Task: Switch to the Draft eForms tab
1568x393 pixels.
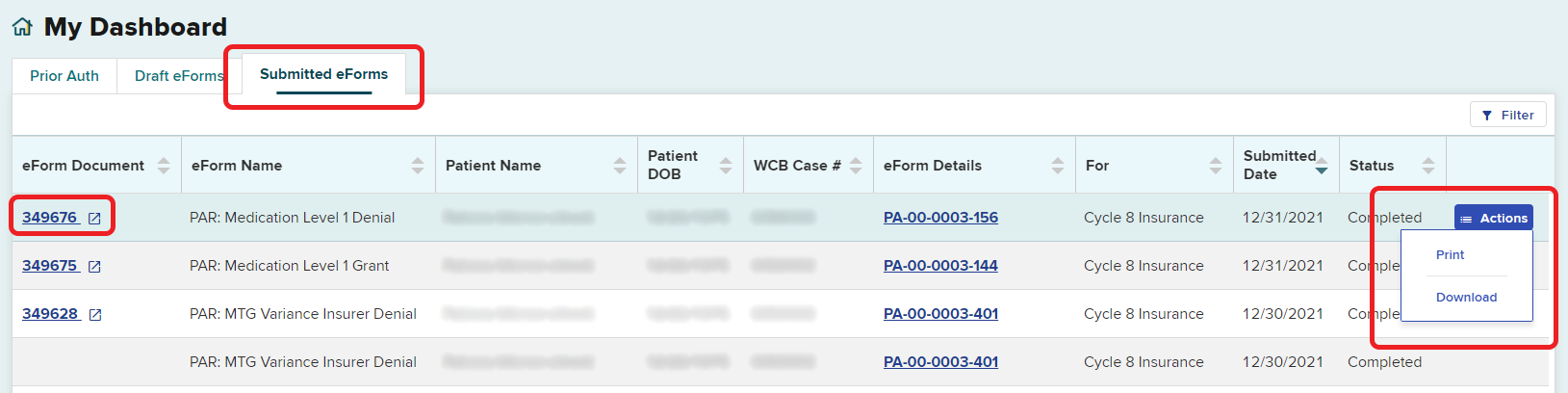Action: point(179,76)
